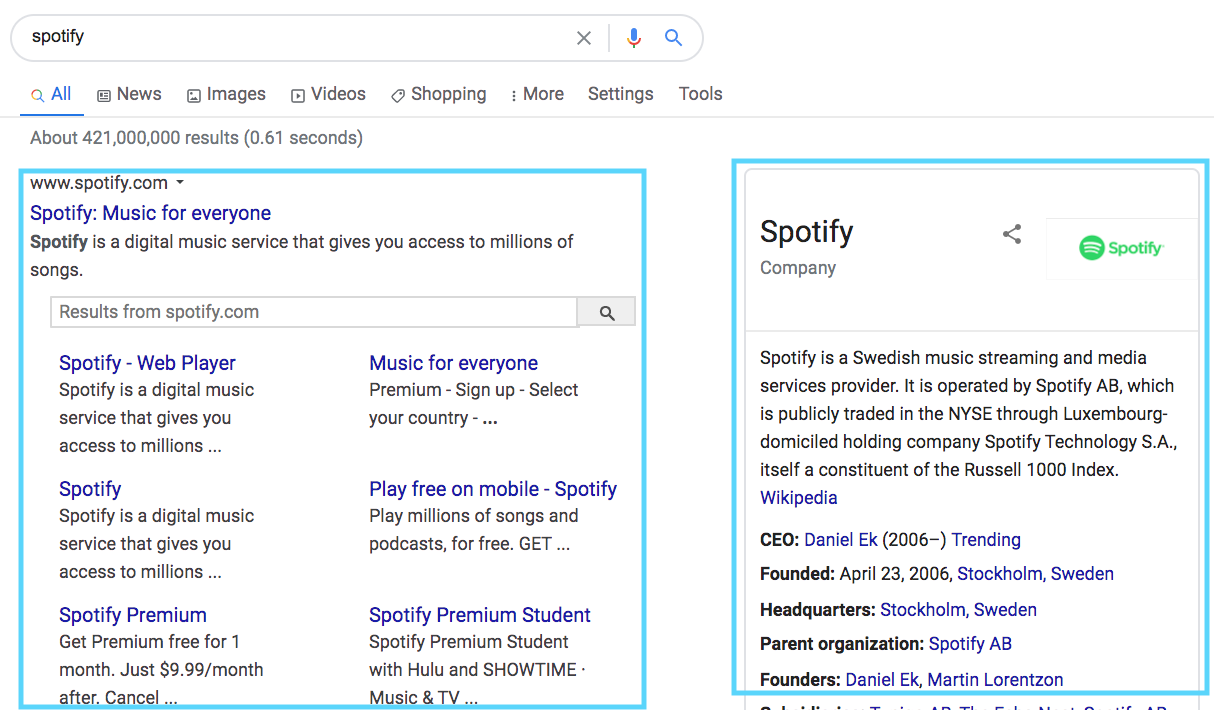
Task: Click the blue magnifying glass search icon
Action: [674, 38]
